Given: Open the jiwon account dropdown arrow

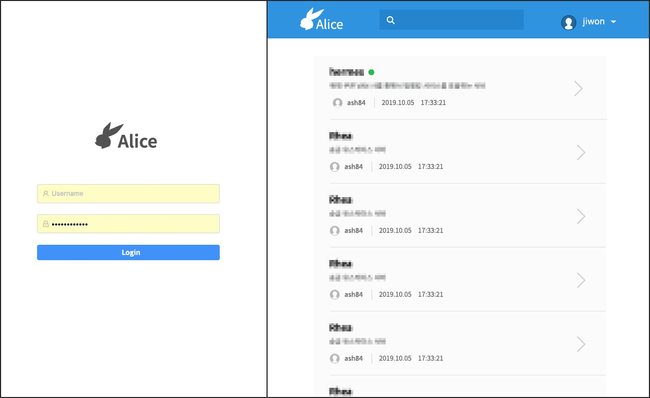Looking at the screenshot, I should [x=614, y=22].
